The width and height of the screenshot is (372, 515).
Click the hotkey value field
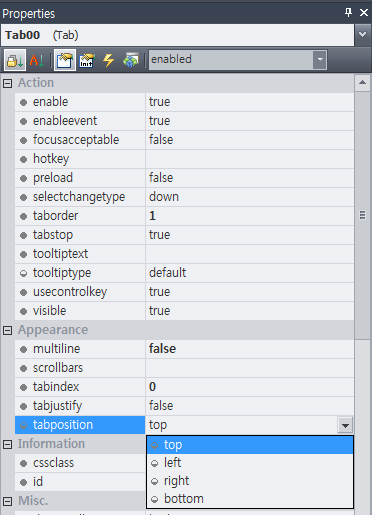tap(250, 159)
